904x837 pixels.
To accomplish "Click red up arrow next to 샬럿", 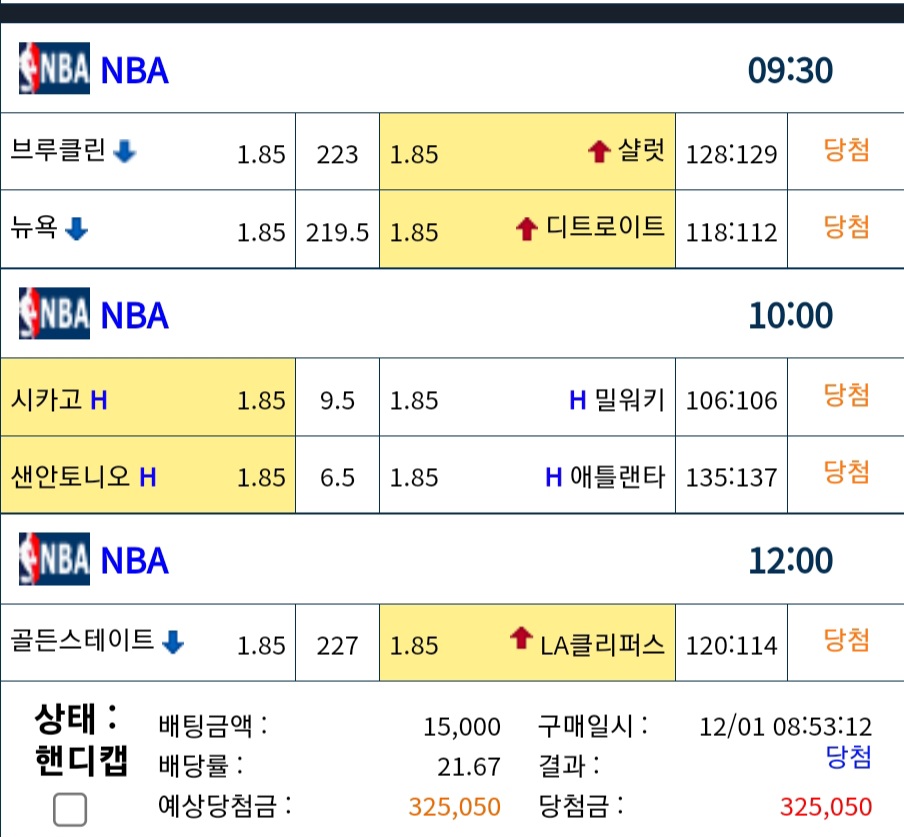I will point(599,152).
